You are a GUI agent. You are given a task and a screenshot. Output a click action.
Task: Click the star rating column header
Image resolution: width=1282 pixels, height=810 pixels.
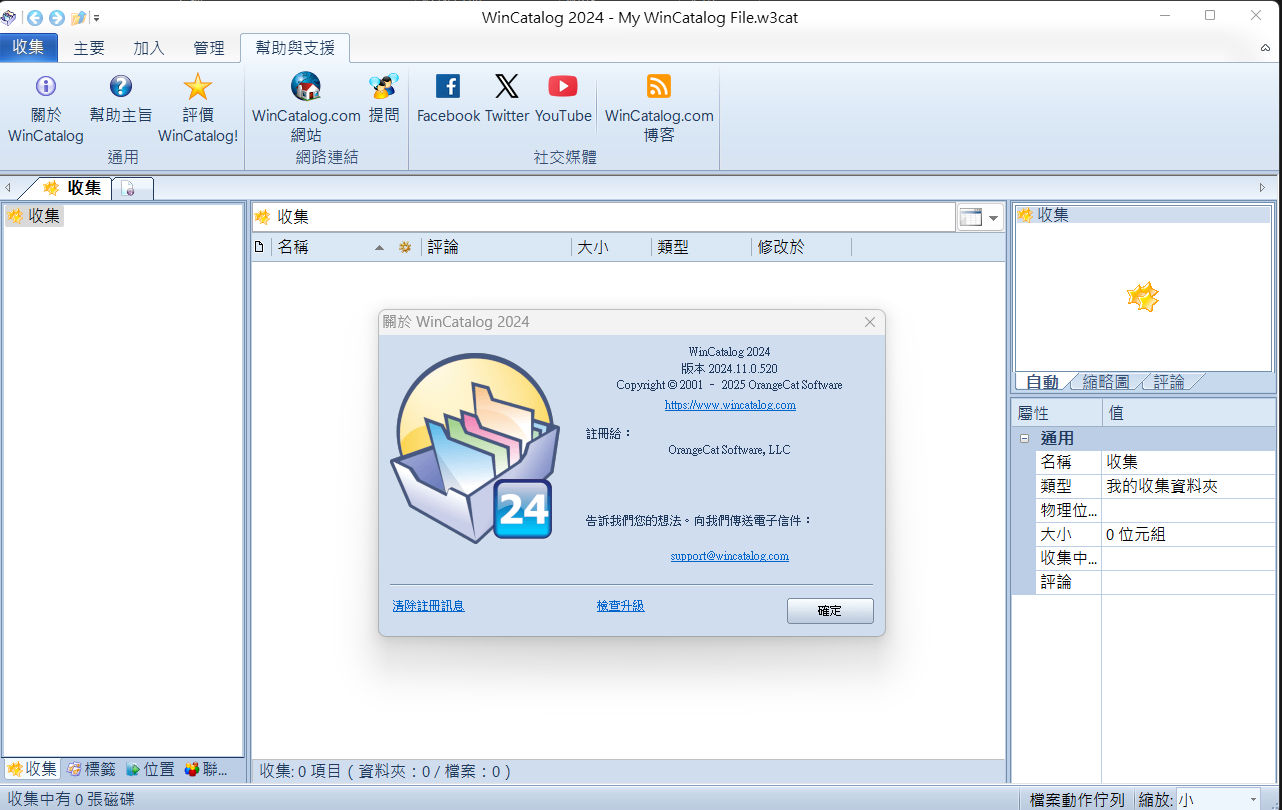coord(405,247)
